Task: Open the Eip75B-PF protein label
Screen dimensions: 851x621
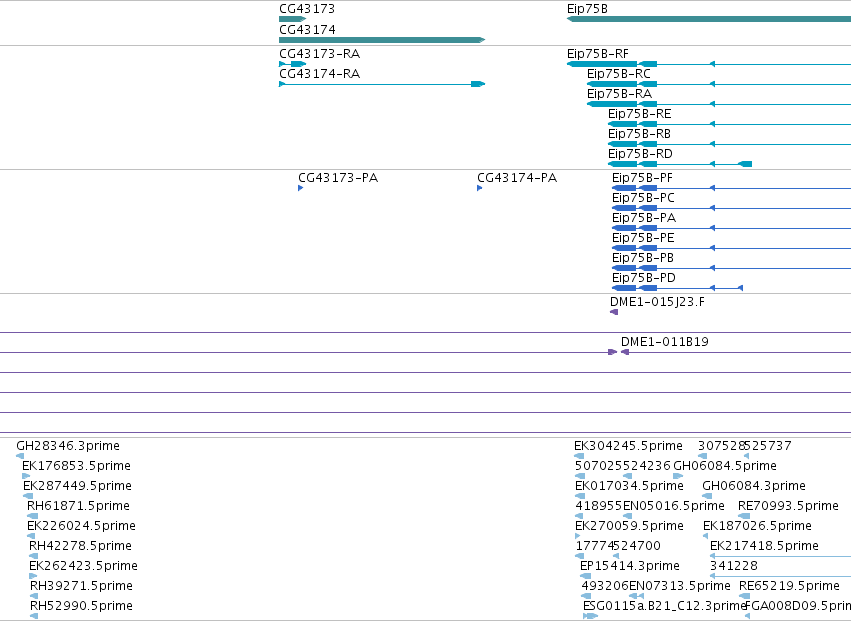Action: tap(643, 178)
